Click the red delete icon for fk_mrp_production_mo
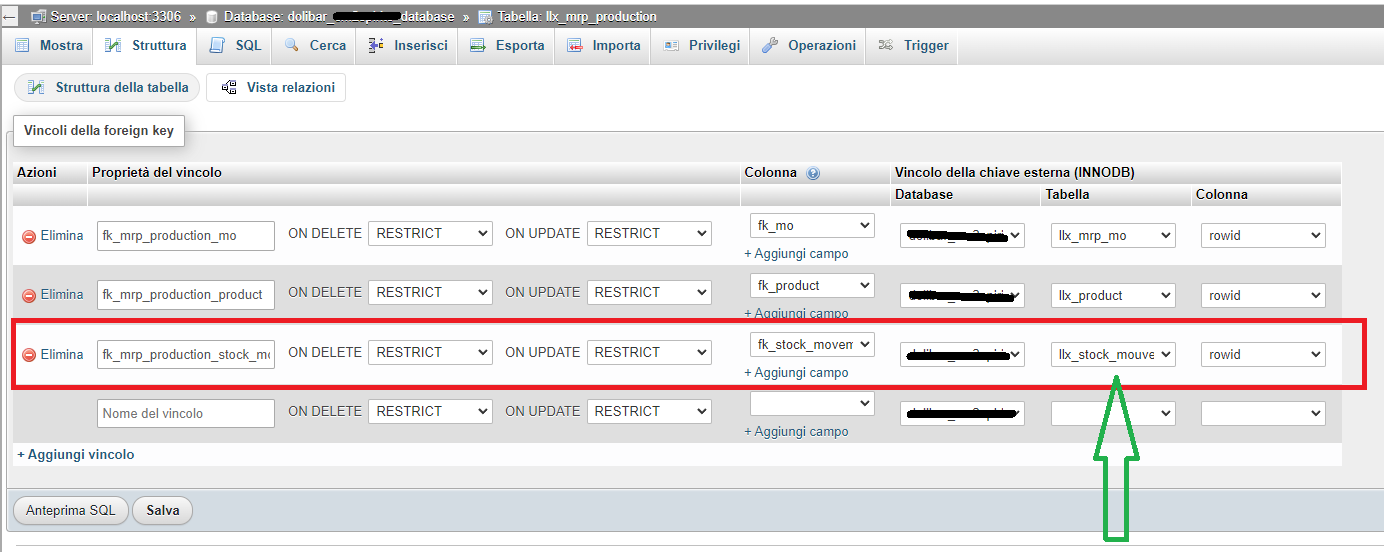This screenshot has height=552, width=1384. pos(29,237)
